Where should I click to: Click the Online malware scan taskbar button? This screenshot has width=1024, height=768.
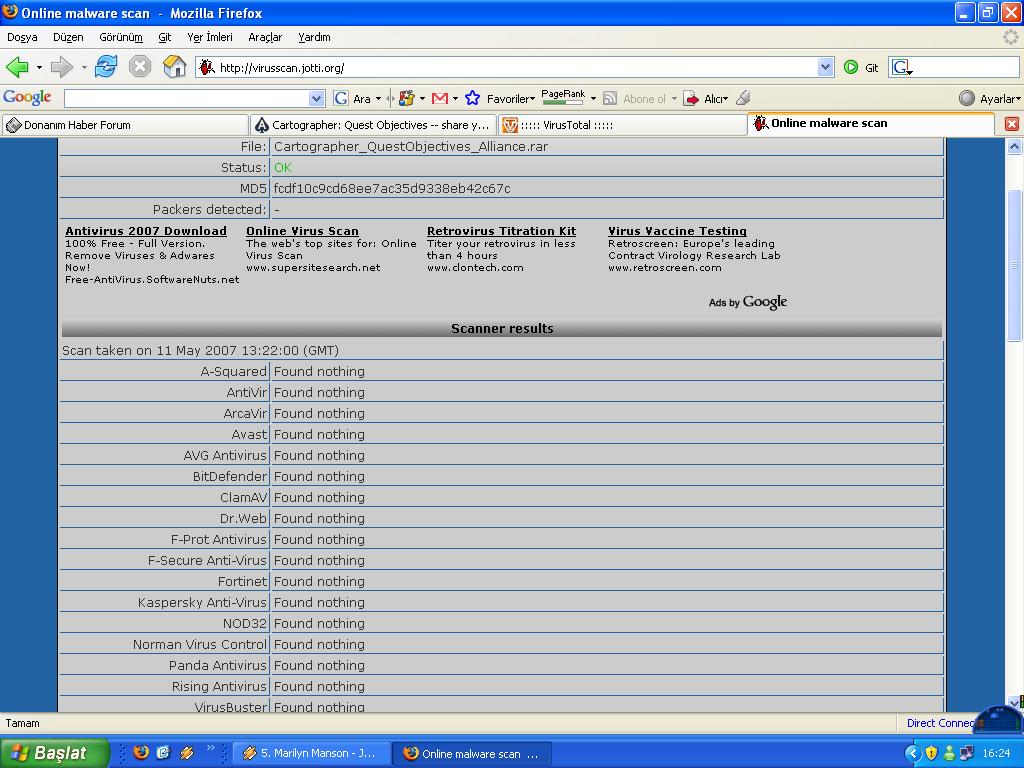pyautogui.click(x=473, y=753)
